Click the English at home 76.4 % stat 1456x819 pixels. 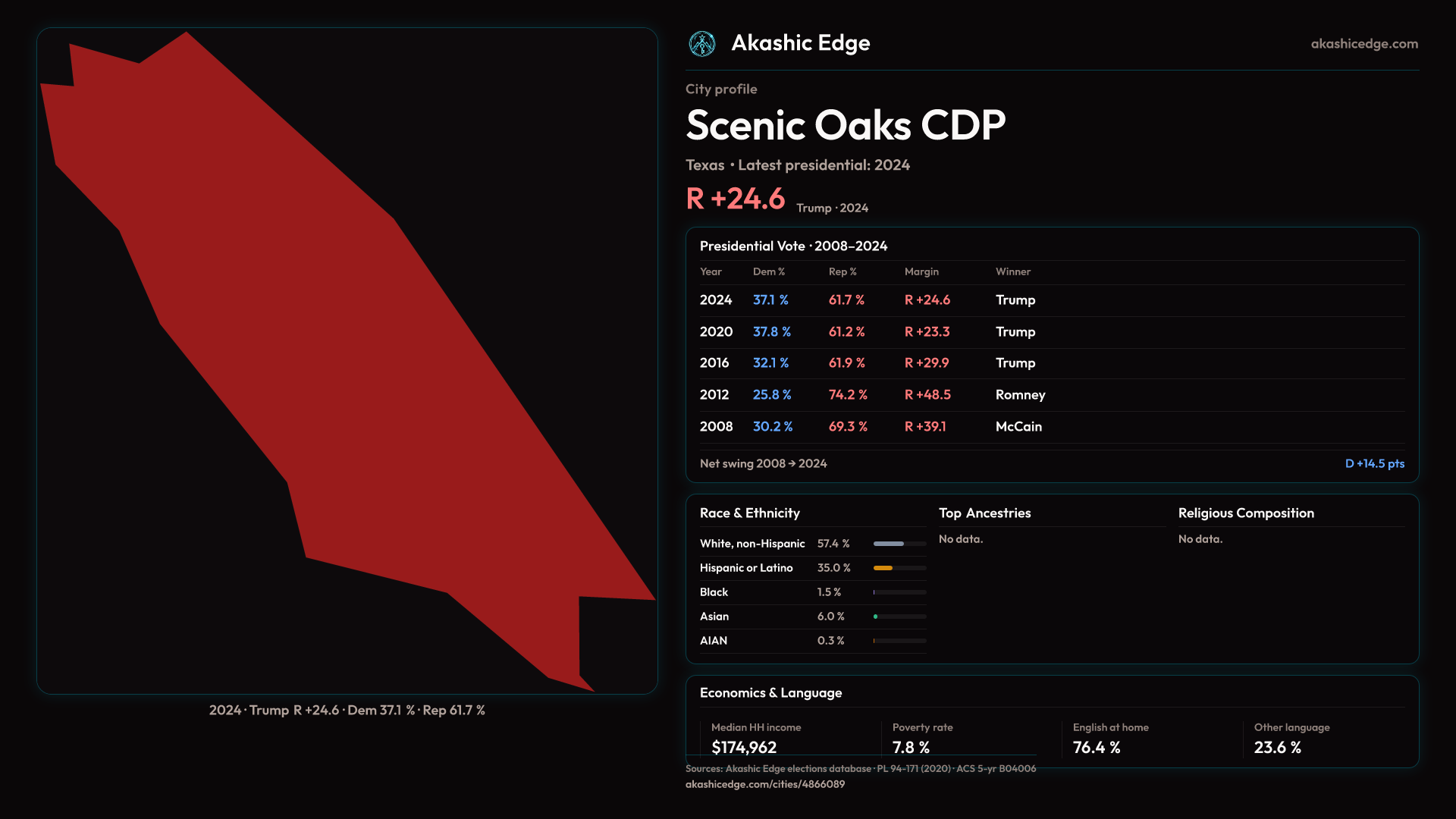[x=1096, y=747]
